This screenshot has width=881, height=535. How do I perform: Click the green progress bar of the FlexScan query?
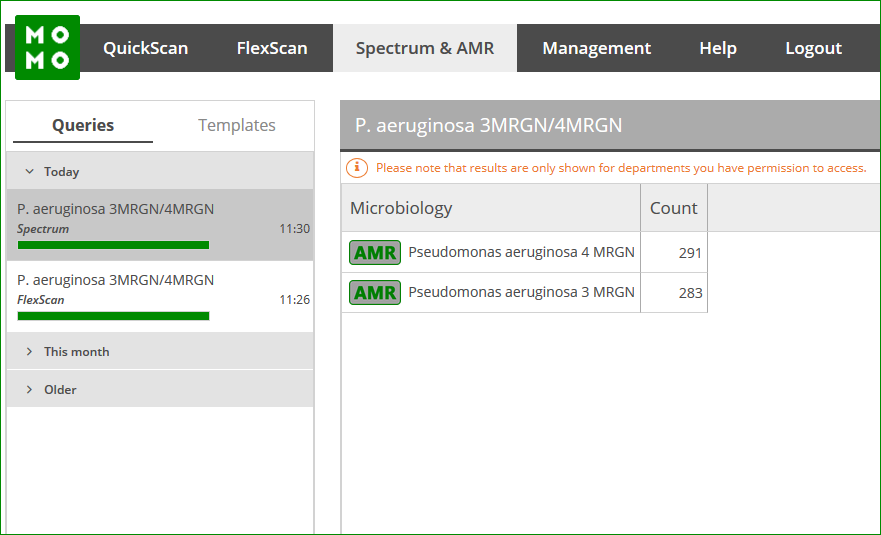(113, 316)
